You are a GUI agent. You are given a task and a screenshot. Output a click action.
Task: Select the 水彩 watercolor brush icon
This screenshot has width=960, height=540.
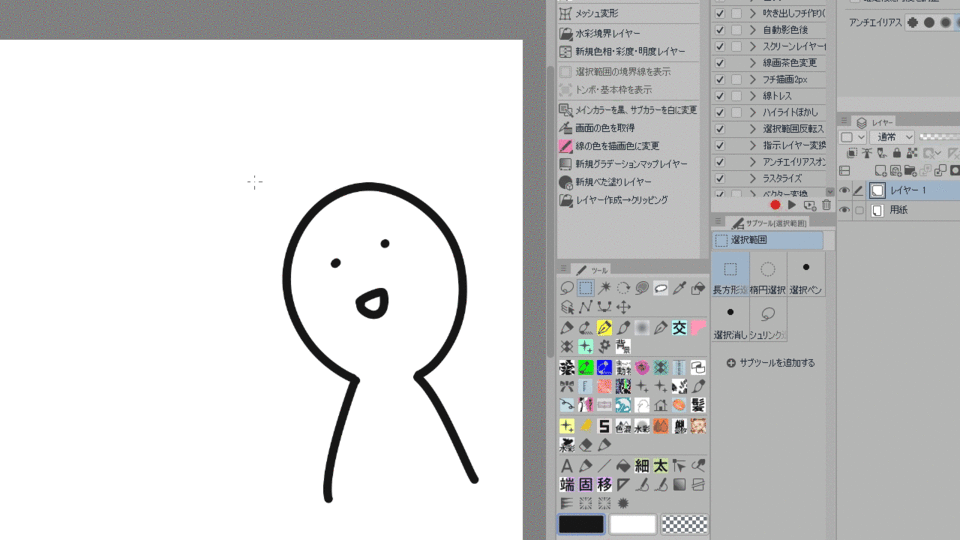pos(642,426)
